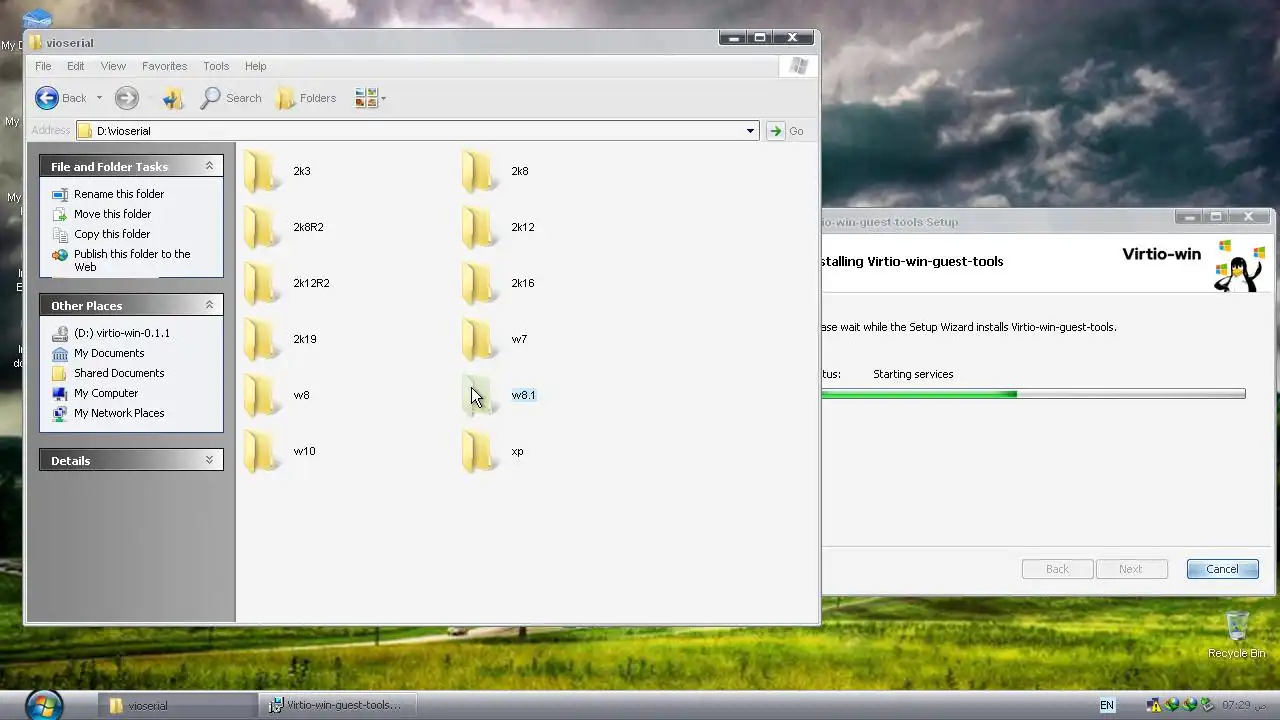Toggle the Folders tree pane
Viewport: 1280px width, 720px height.
pyautogui.click(x=306, y=97)
